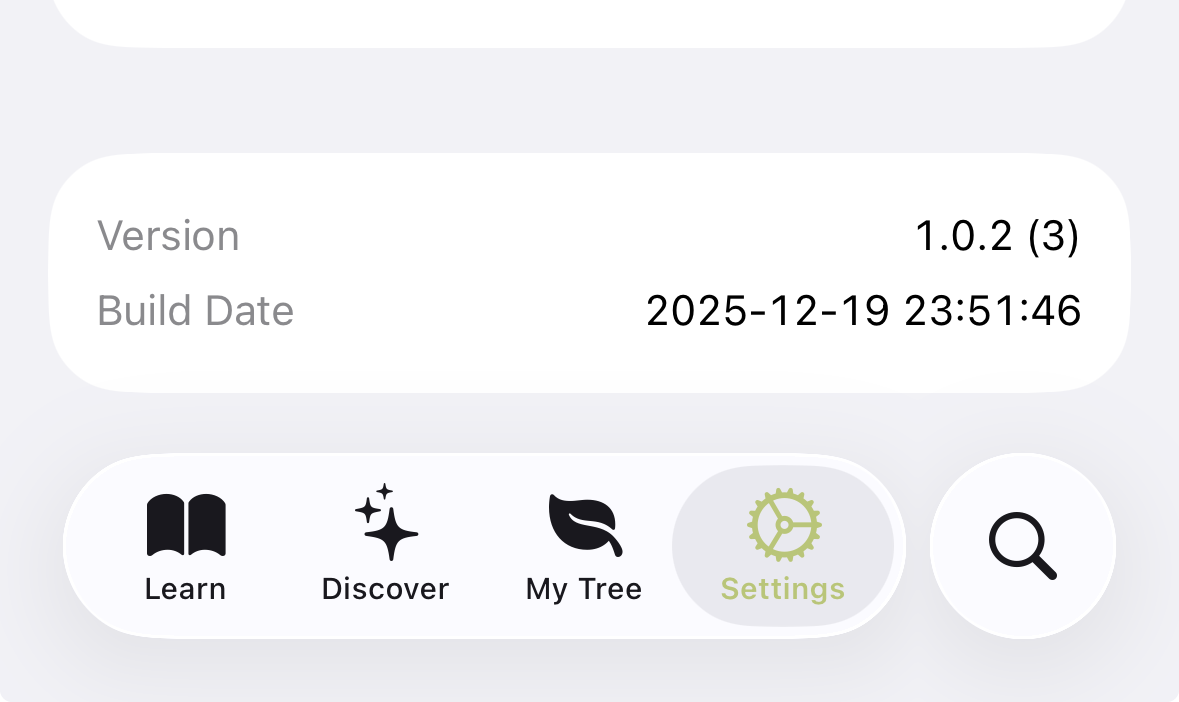Screen dimensions: 1179x702
Task: Click the Build Date row label
Action: [x=195, y=311]
